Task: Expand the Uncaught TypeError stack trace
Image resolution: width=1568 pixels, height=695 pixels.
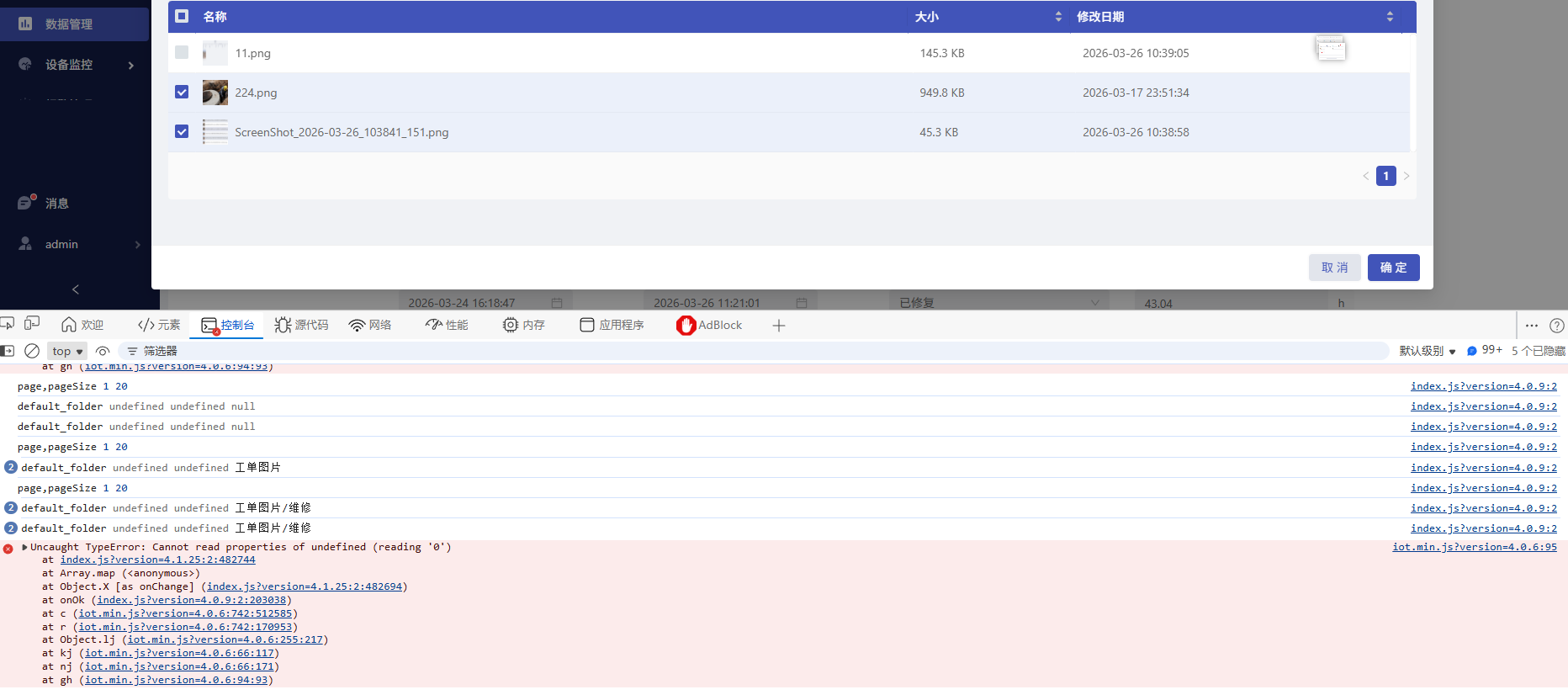Action: tap(24, 547)
